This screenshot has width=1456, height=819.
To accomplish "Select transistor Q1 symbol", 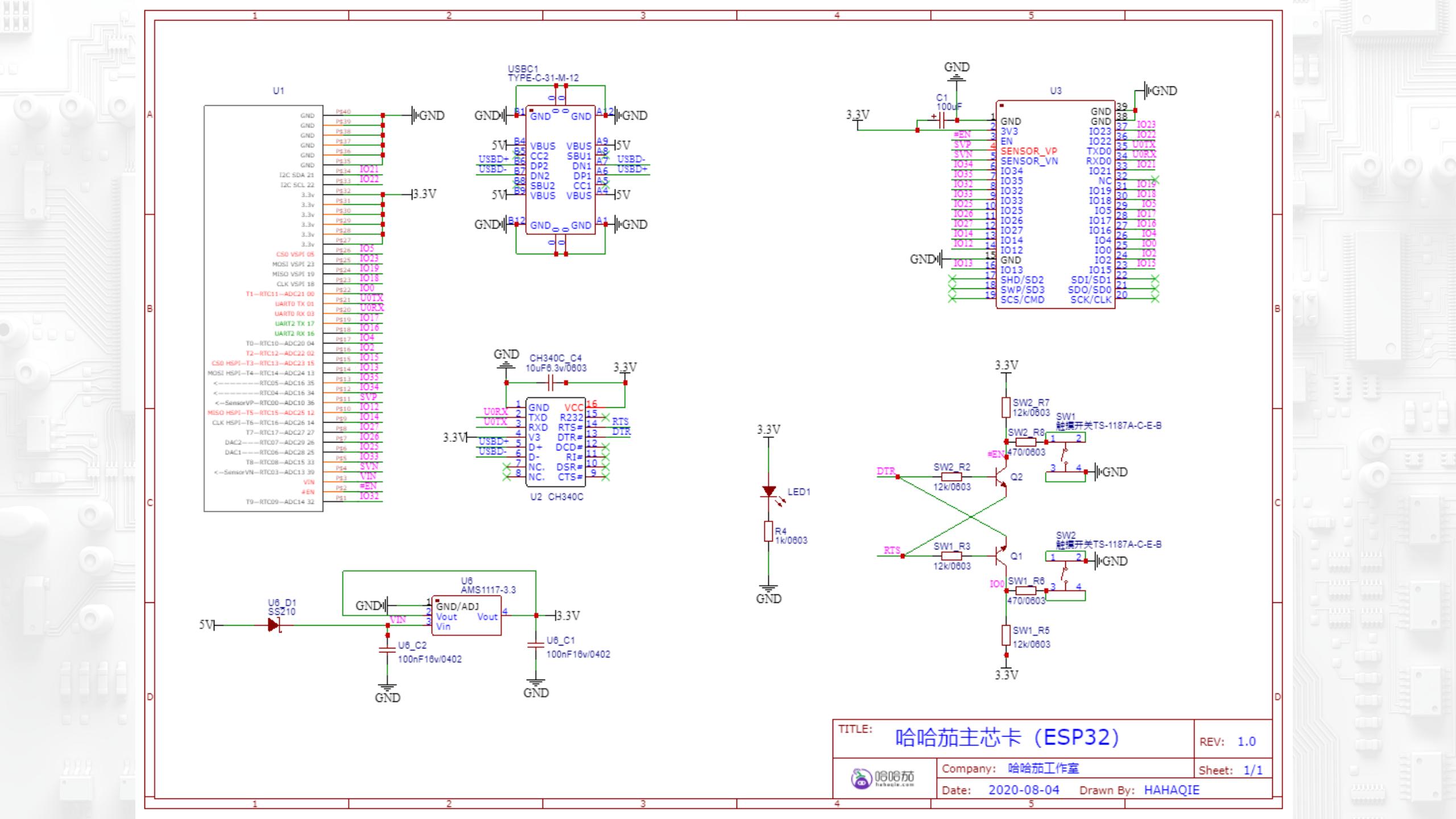I will pyautogui.click(x=1001, y=556).
